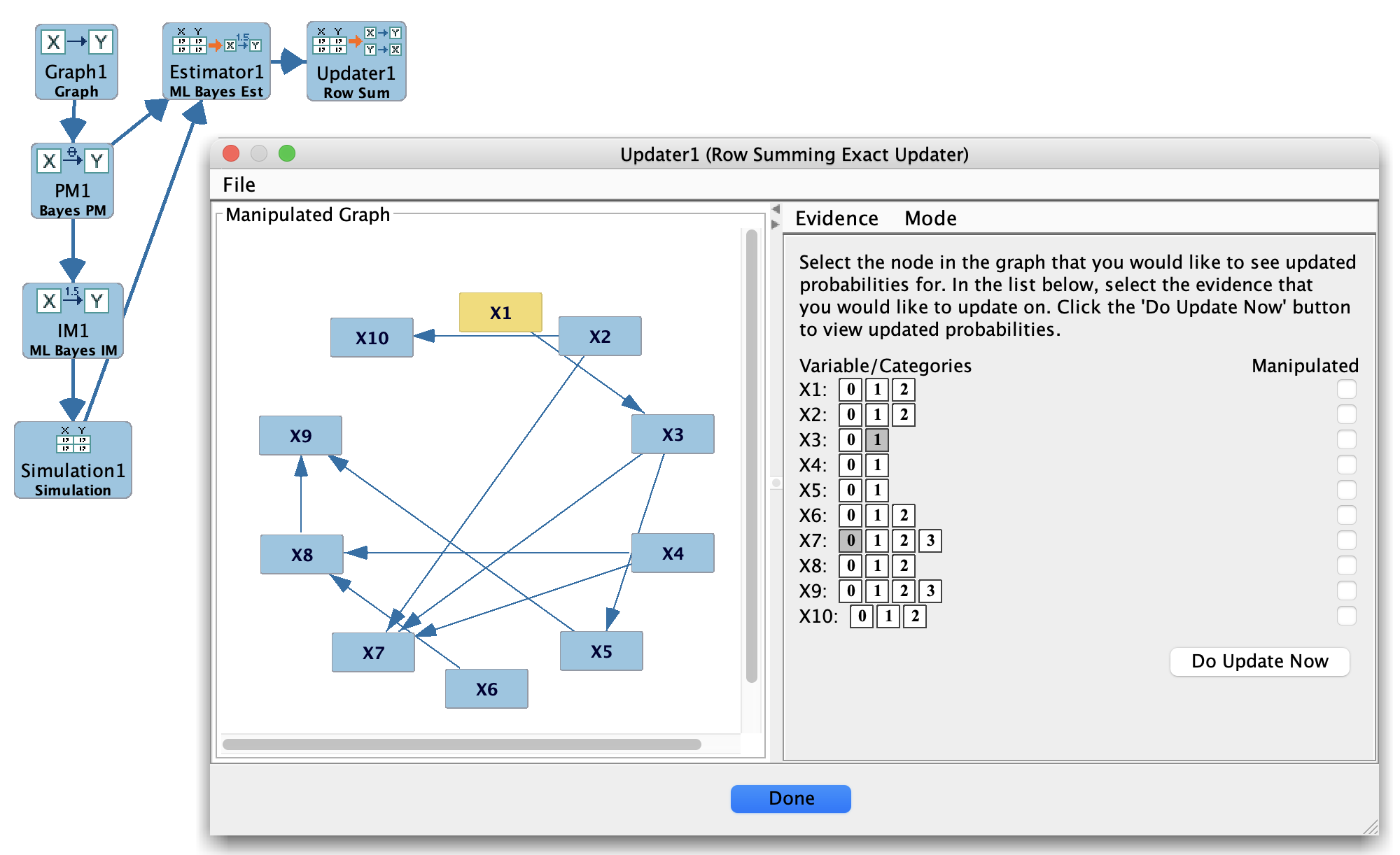Check Manipulated box for X7
The height and width of the screenshot is (855, 1400).
coord(1346,540)
